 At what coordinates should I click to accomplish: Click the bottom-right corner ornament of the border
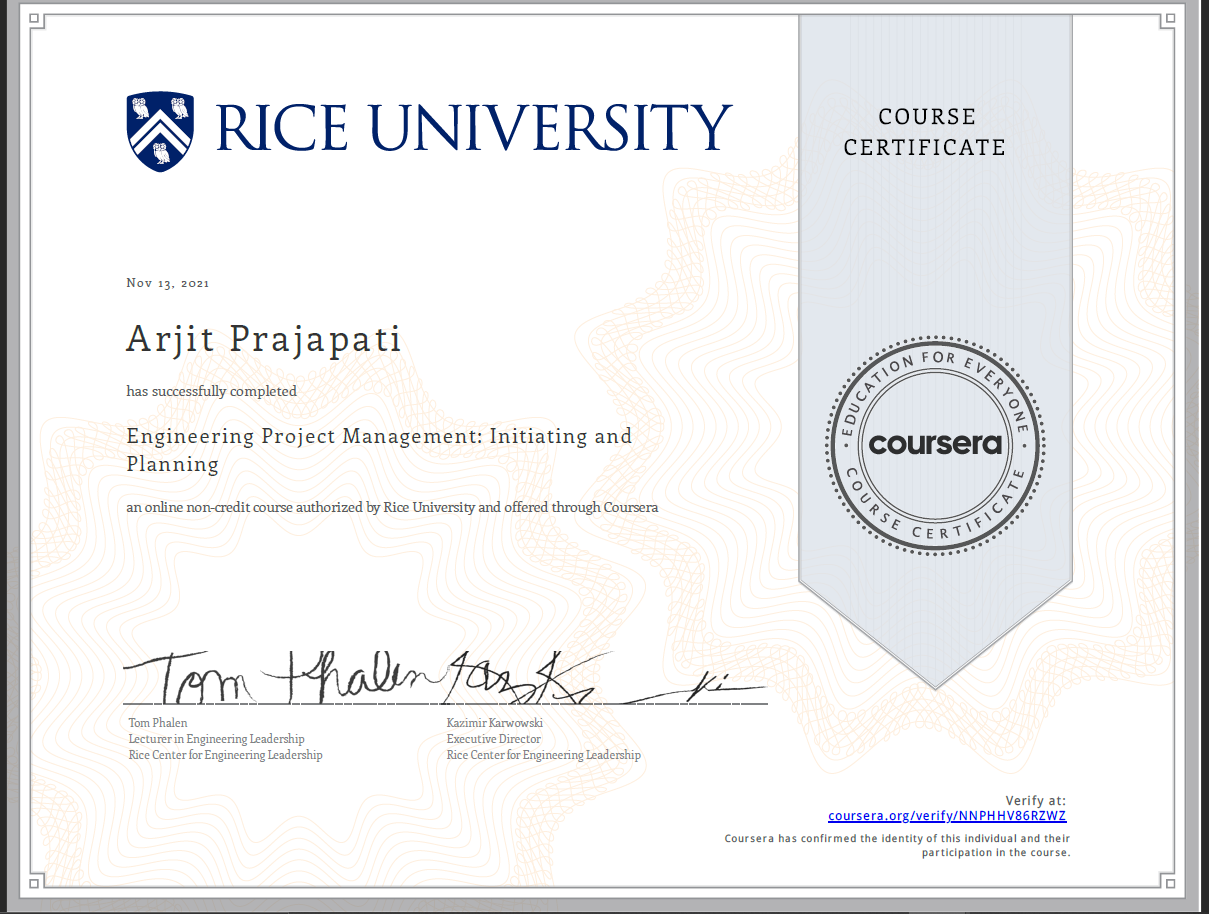click(1166, 882)
